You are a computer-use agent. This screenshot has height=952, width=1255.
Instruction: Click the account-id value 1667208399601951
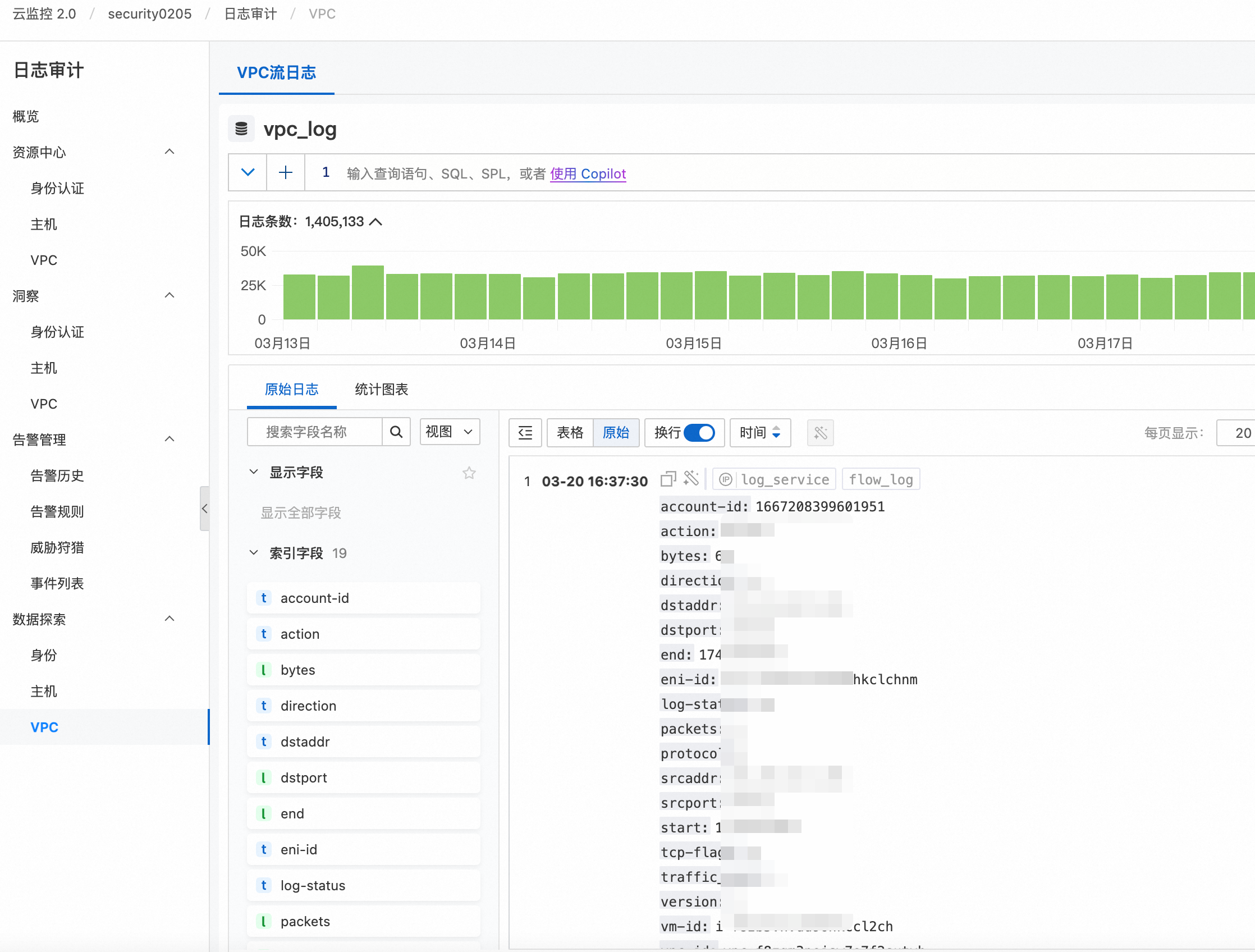pyautogui.click(x=820, y=507)
